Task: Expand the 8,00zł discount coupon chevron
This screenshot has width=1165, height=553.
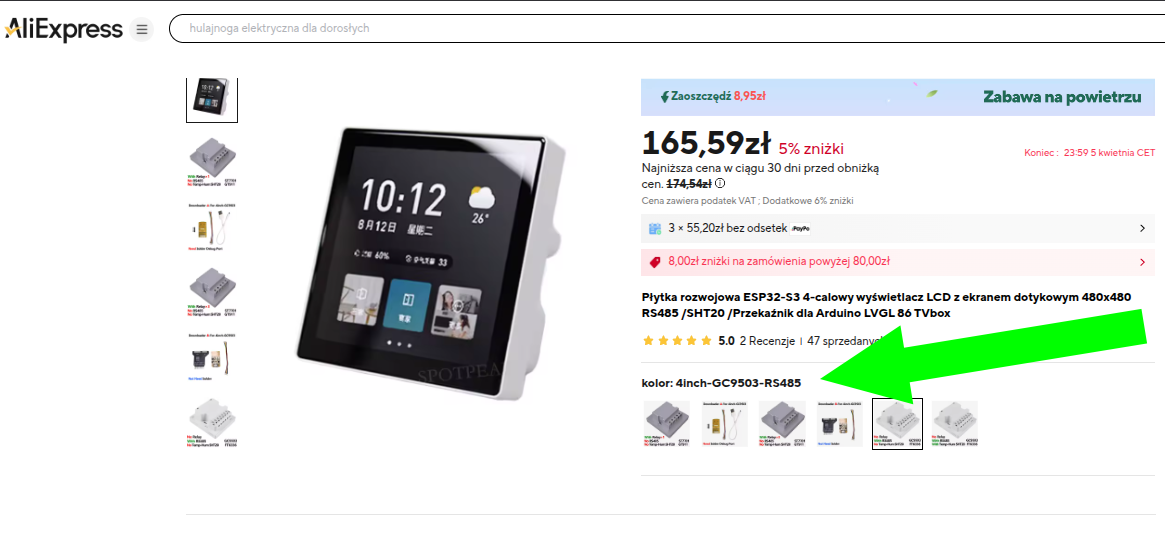Action: (x=1142, y=262)
